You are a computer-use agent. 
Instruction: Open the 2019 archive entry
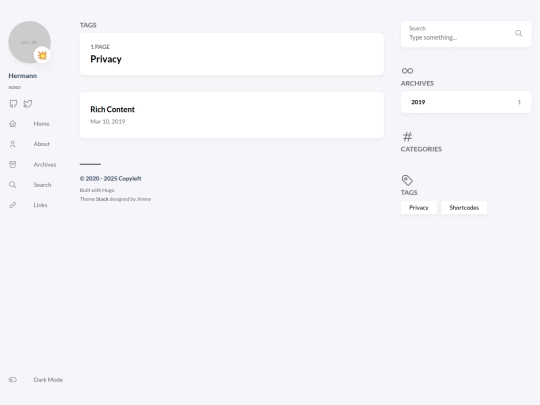click(x=466, y=102)
